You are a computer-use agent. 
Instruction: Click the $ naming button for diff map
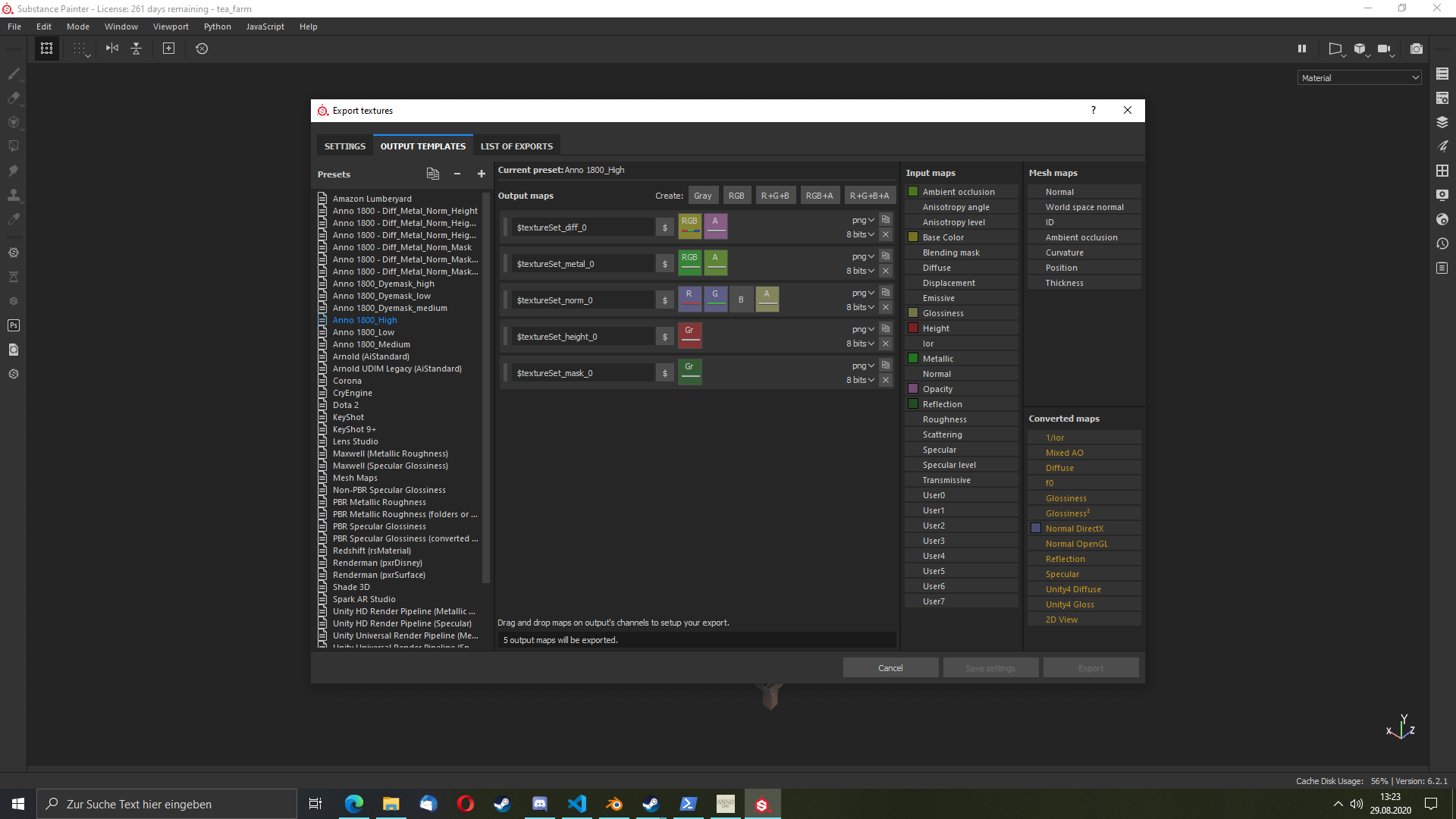click(665, 227)
